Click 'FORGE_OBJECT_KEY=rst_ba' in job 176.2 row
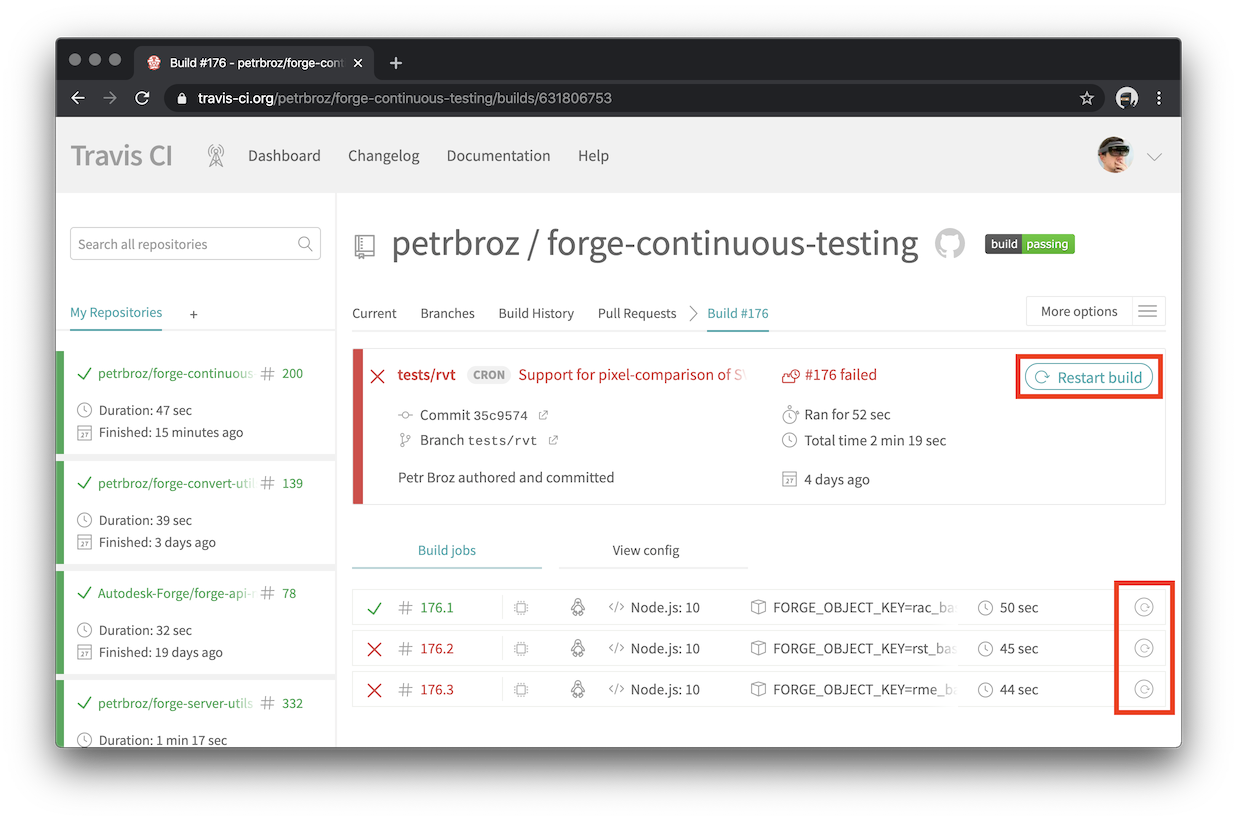Image resolution: width=1237 pixels, height=821 pixels. [864, 649]
